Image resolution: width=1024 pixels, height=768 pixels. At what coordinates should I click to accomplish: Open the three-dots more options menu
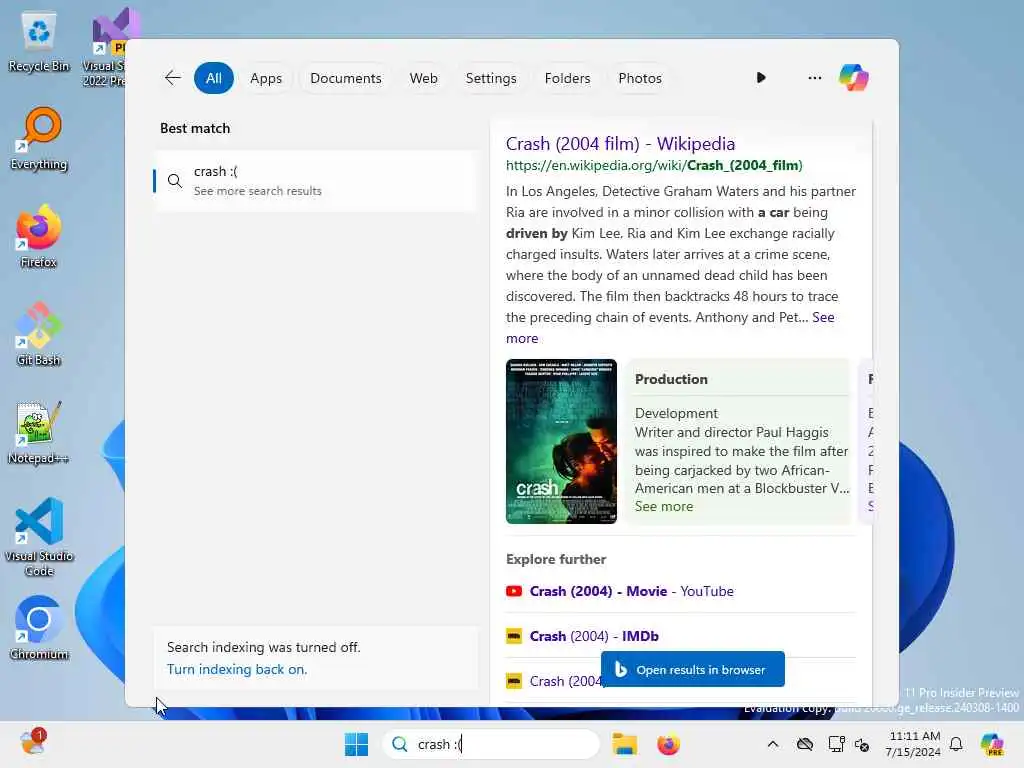pyautogui.click(x=814, y=78)
